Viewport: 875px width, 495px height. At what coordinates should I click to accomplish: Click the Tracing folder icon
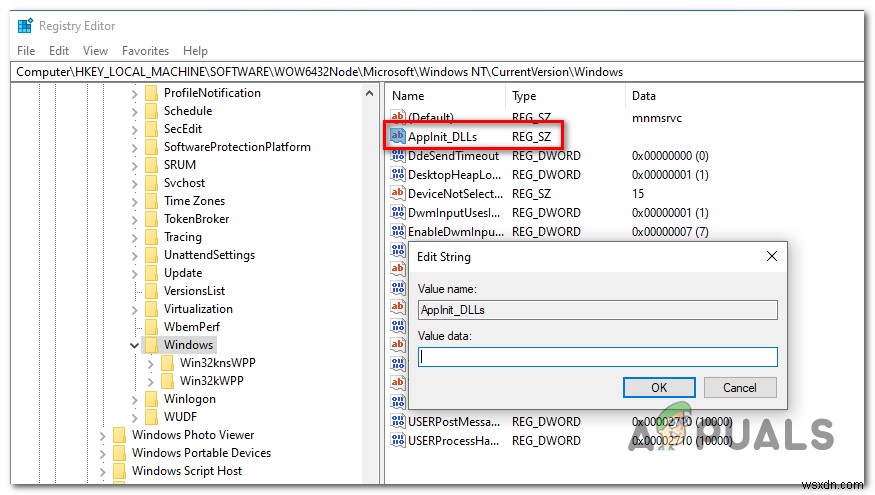coord(151,237)
